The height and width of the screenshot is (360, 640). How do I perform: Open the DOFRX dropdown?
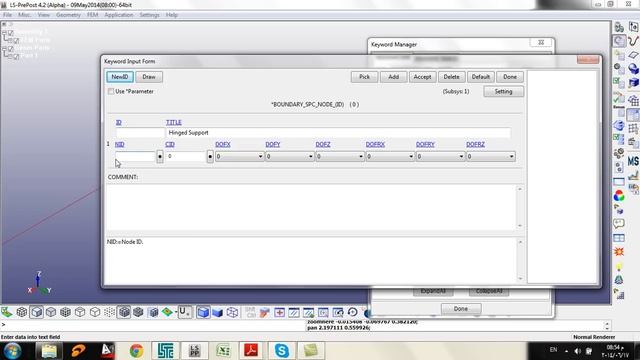click(x=390, y=156)
